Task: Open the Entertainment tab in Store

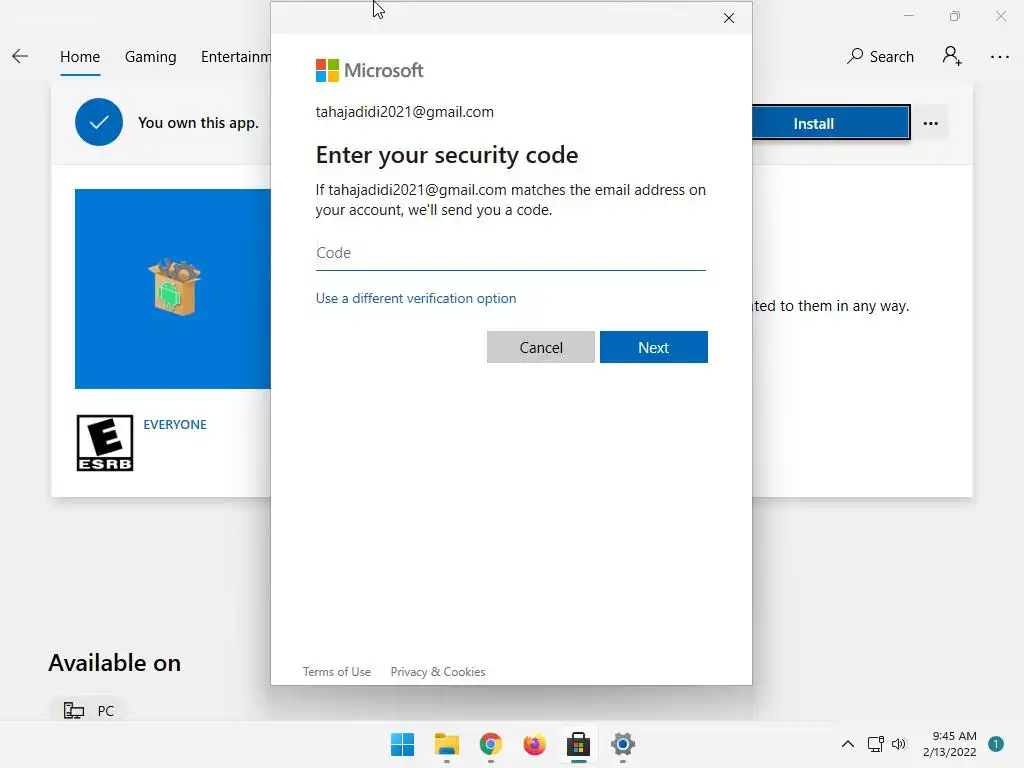Action: coord(236,57)
